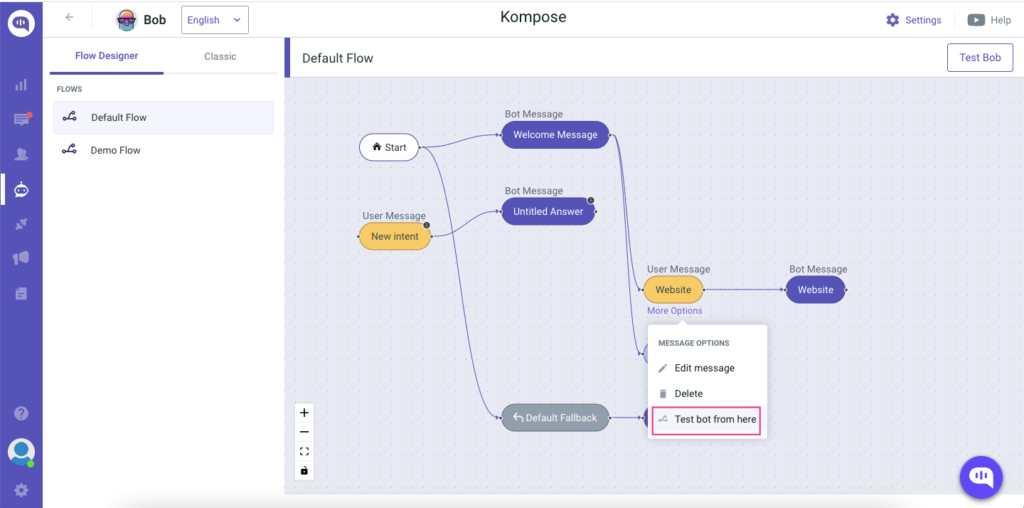Click the Test Bob button
The image size is (1024, 508).
point(980,57)
